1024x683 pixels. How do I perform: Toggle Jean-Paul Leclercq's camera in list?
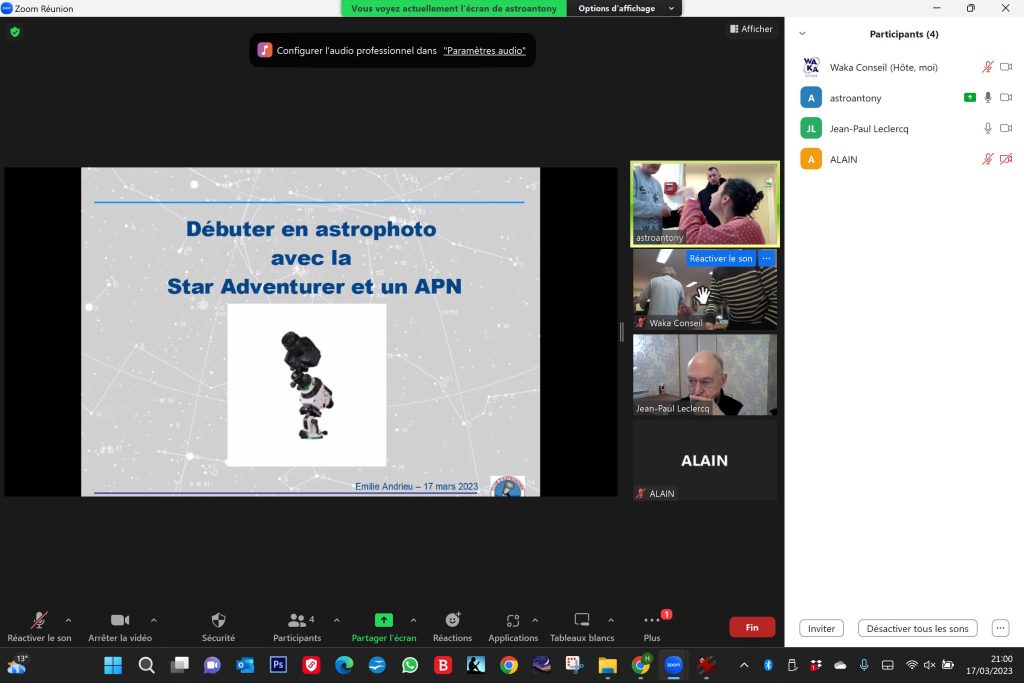point(1006,128)
